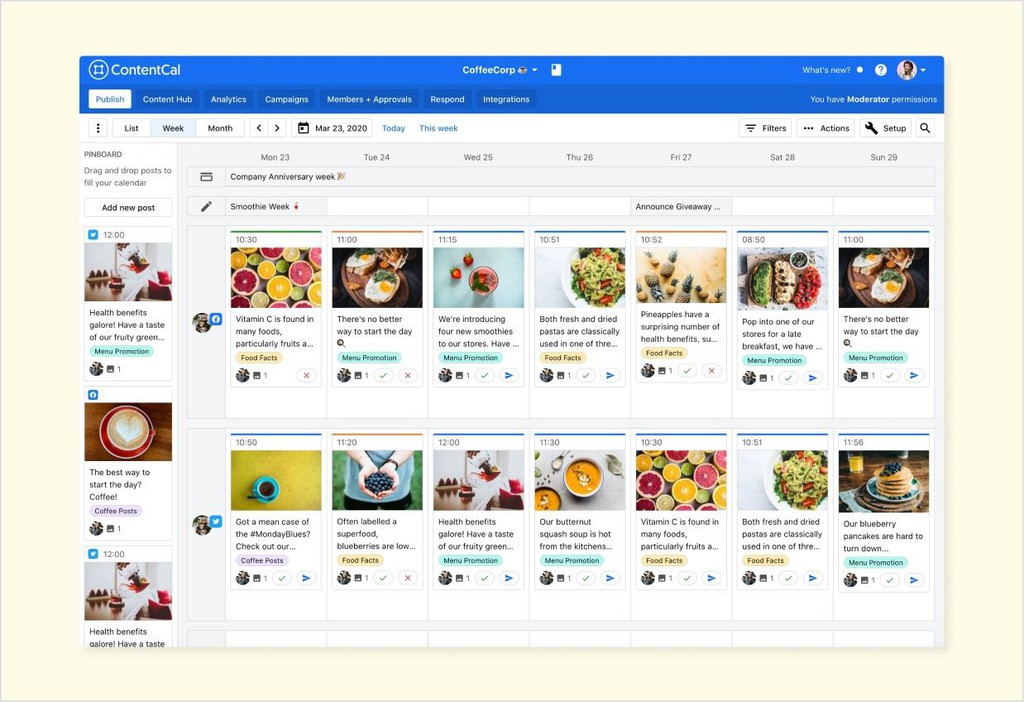Open Members + Approvals tab
This screenshot has height=702, width=1024.
coord(369,99)
